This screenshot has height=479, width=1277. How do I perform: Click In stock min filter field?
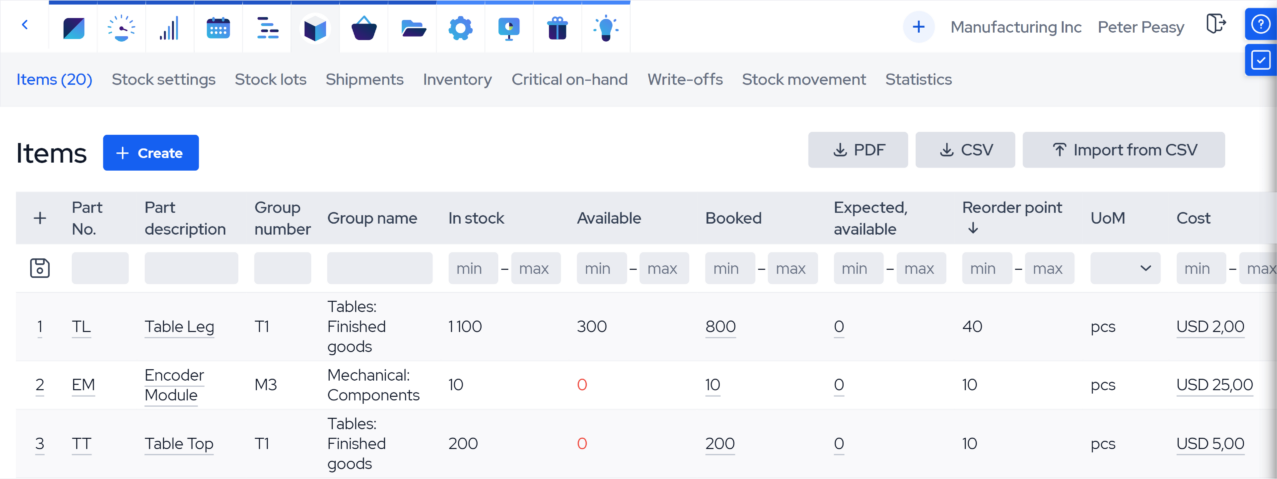473,268
